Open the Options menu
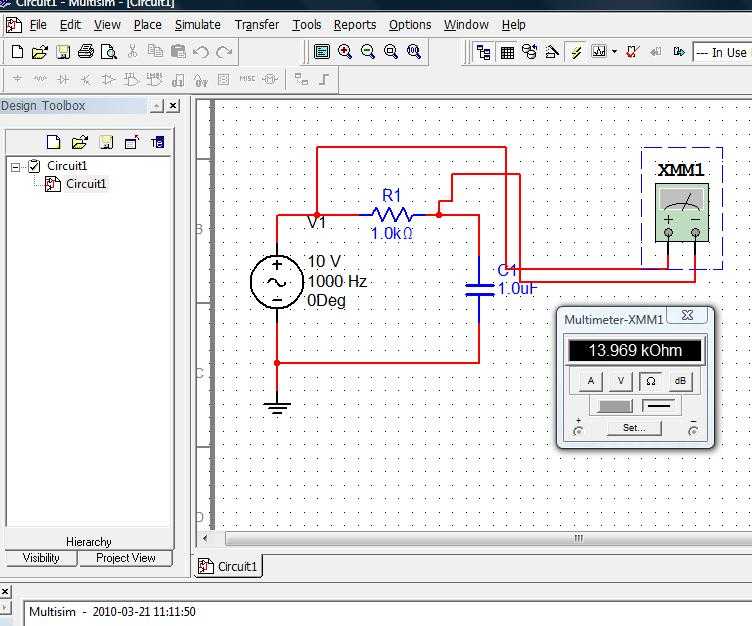Screen dimensions: 752x626 click(410, 24)
